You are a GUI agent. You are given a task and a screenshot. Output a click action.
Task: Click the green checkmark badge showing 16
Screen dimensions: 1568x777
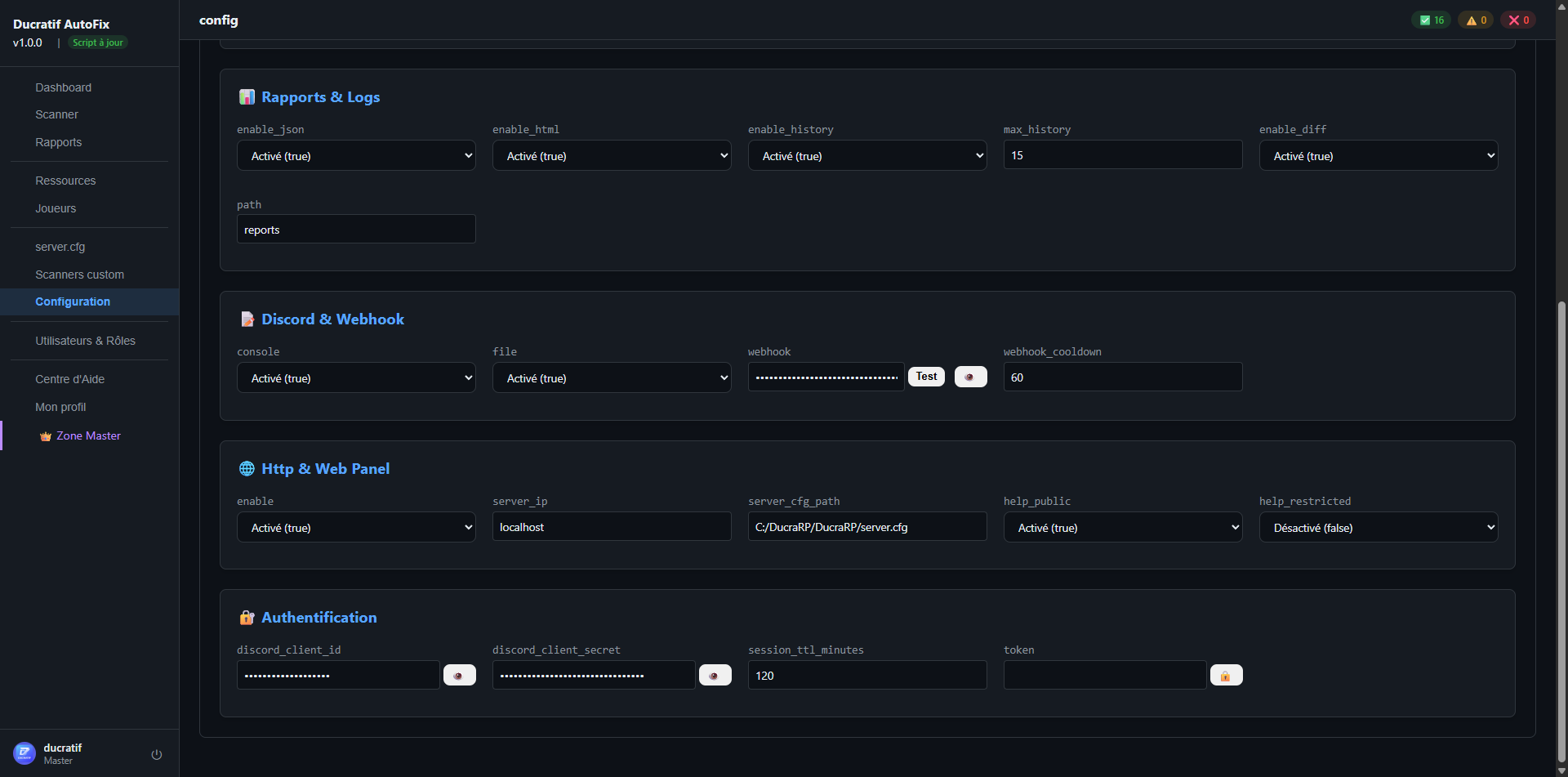[1431, 20]
